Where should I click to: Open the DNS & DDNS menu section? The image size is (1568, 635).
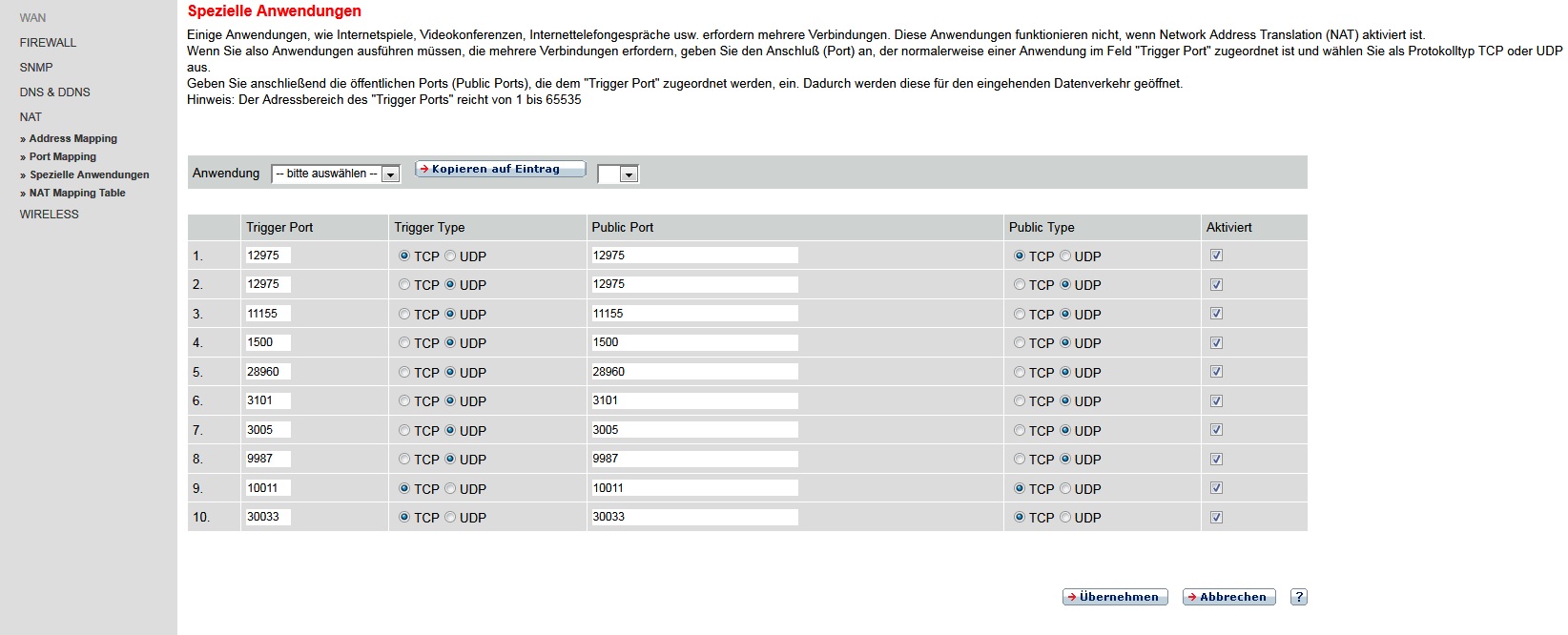tap(54, 92)
